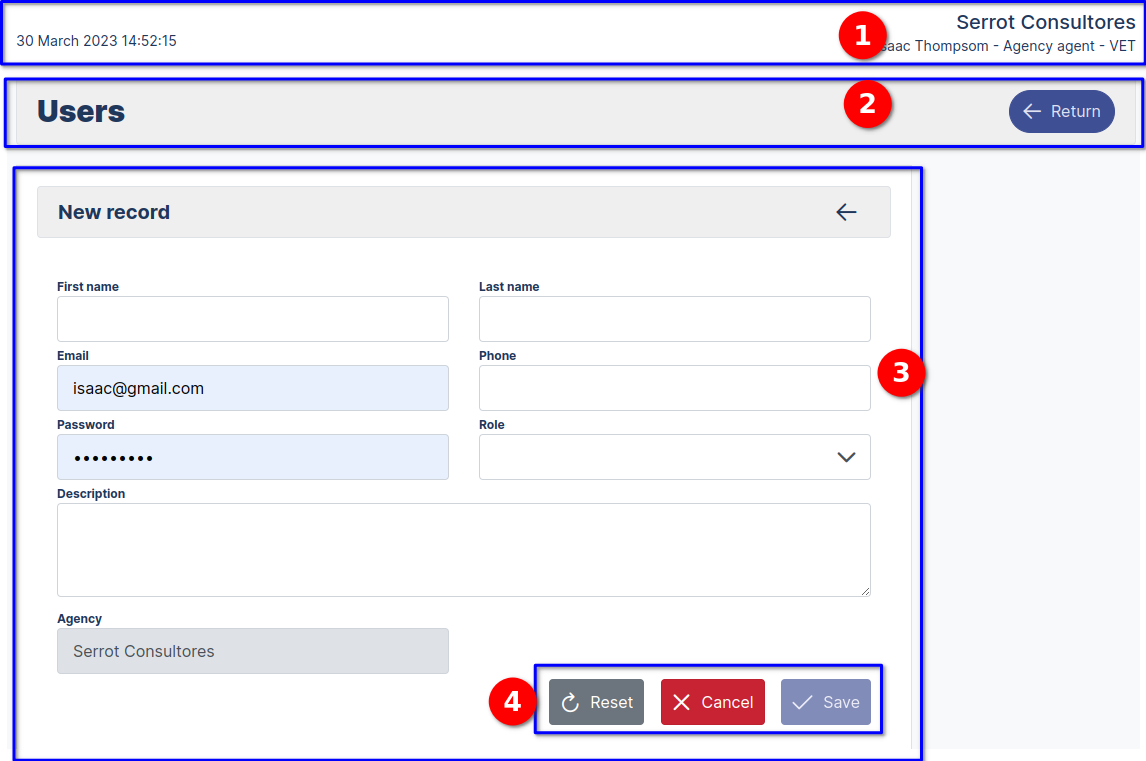Viewport: 1146px width, 761px height.
Task: Click the checkmark icon on the Save button
Action: click(x=802, y=702)
